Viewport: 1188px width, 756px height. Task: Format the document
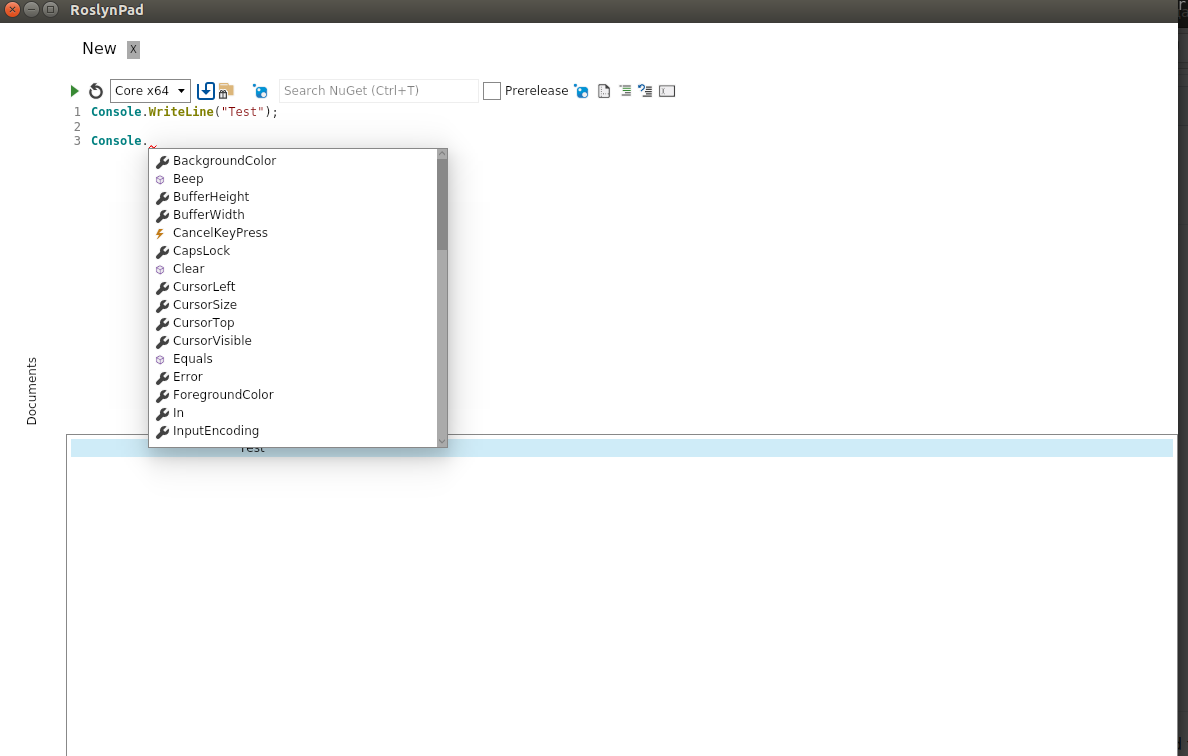coord(604,90)
